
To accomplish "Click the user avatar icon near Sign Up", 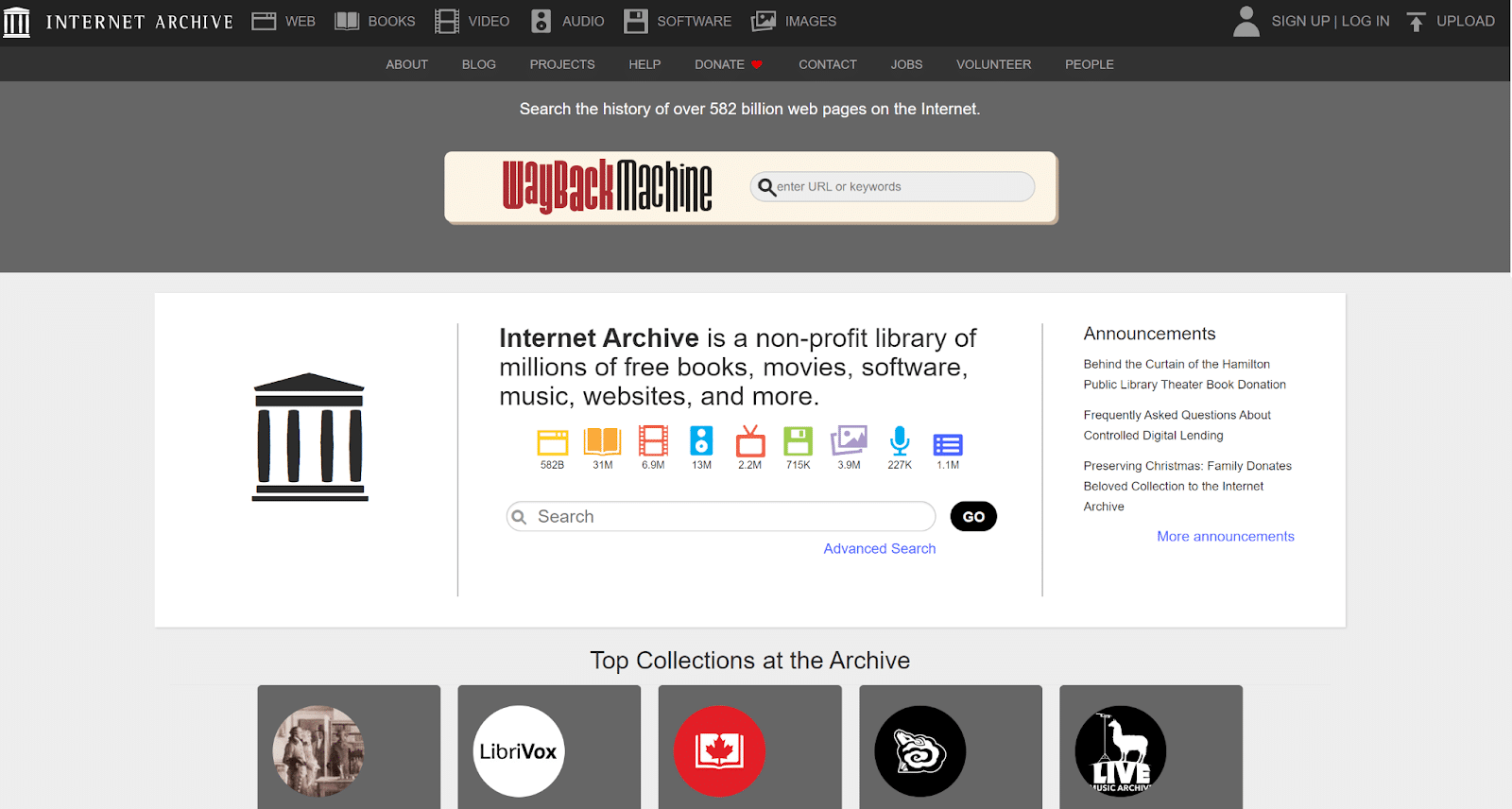I will [x=1246, y=21].
